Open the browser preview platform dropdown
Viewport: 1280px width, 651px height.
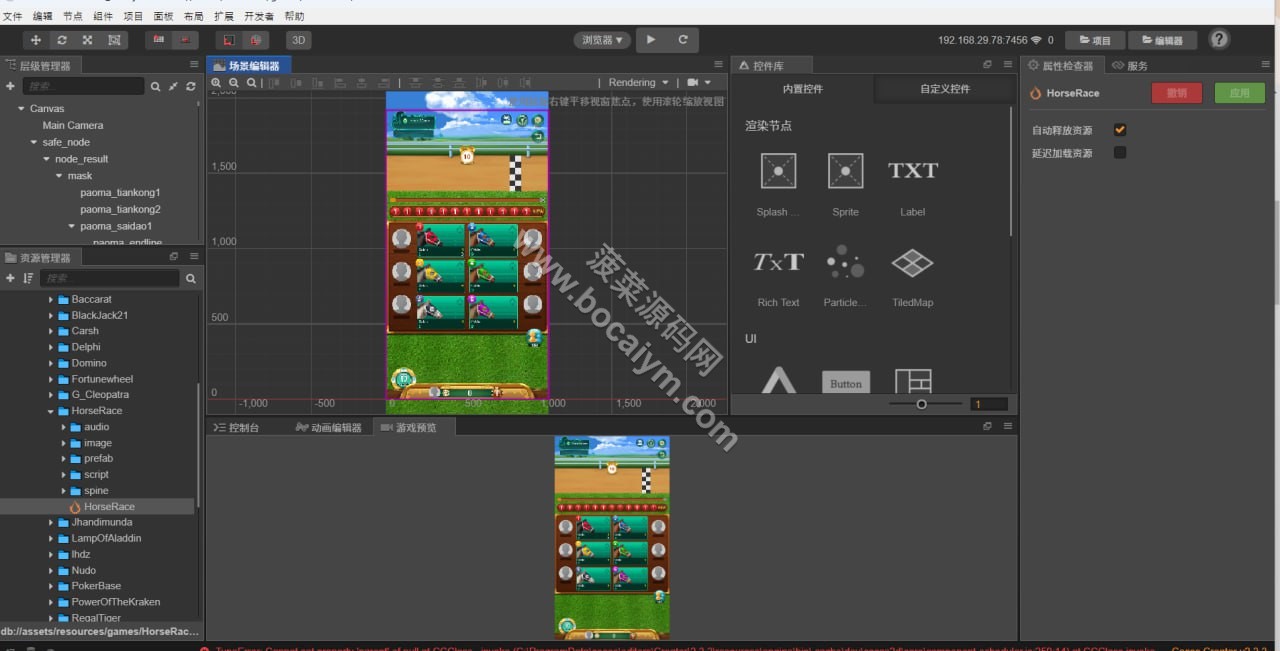point(602,40)
